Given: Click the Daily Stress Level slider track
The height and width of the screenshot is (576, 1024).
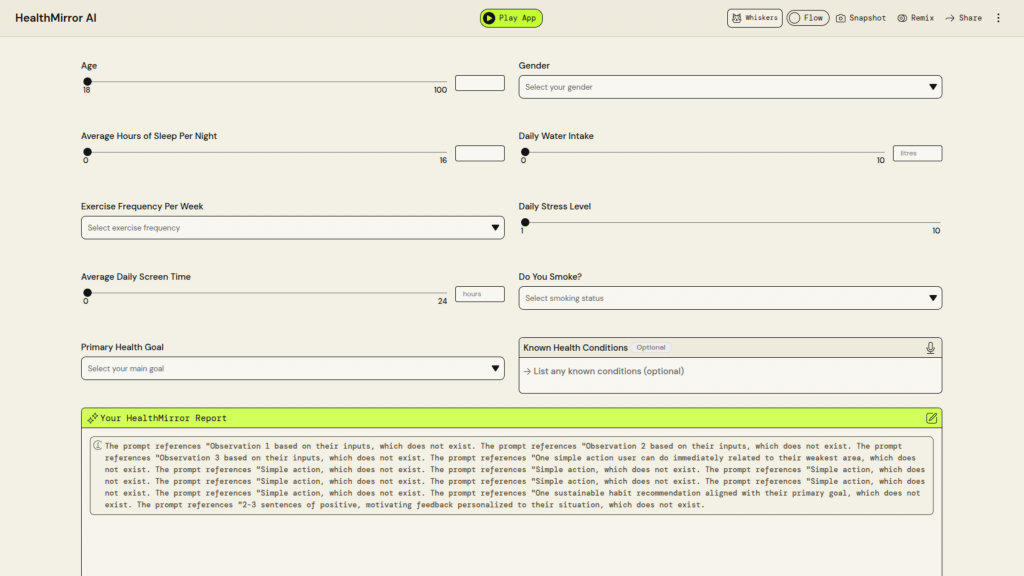Looking at the screenshot, I should [732, 223].
